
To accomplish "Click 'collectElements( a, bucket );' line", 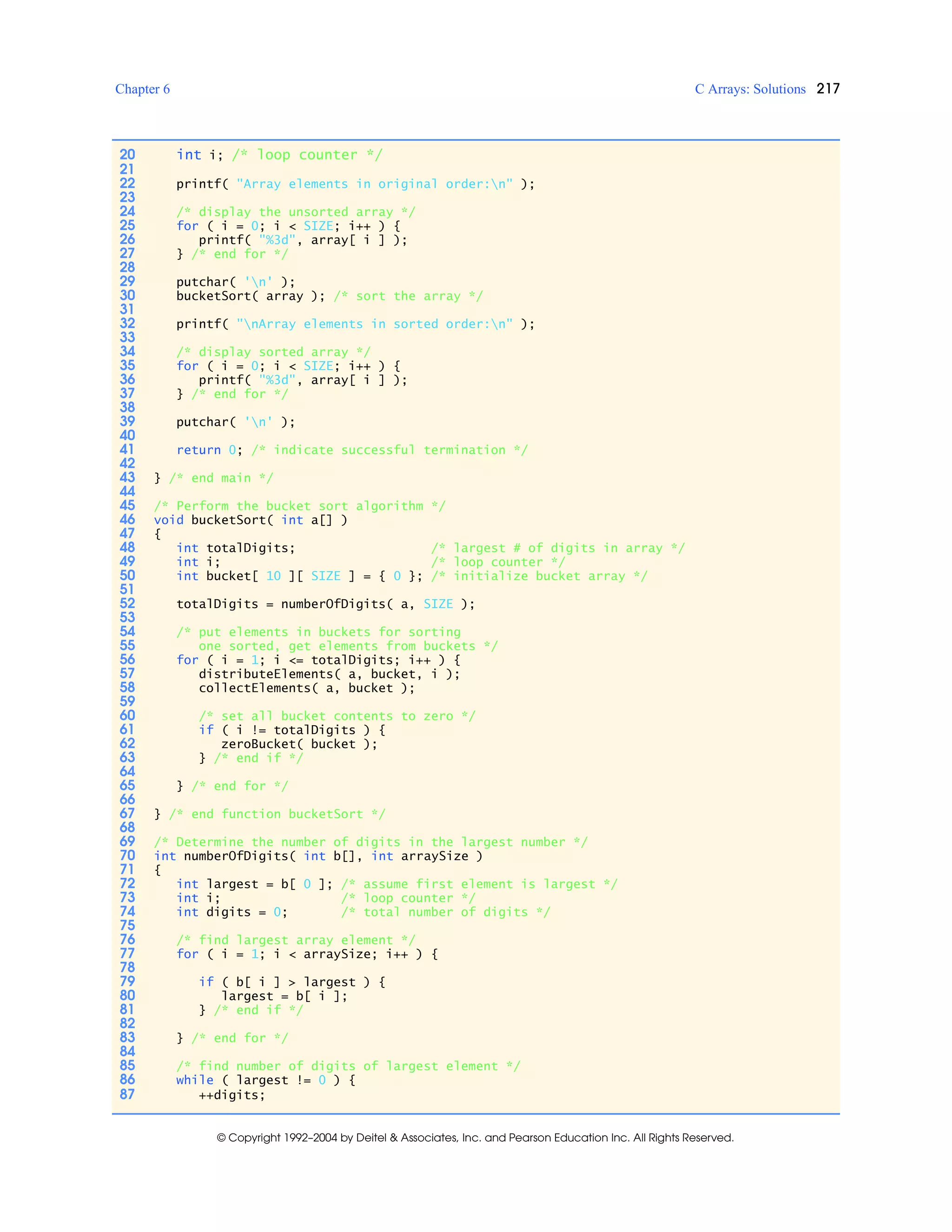I will [307, 688].
